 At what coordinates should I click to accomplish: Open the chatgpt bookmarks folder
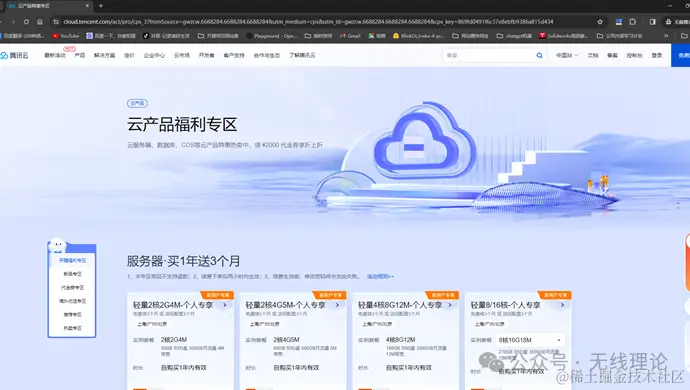(x=514, y=36)
